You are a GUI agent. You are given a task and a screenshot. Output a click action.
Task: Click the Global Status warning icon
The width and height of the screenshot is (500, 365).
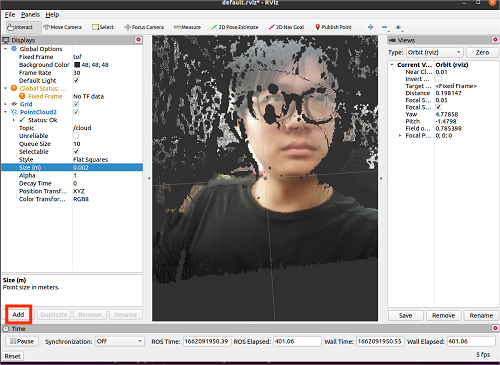pyautogui.click(x=14, y=88)
